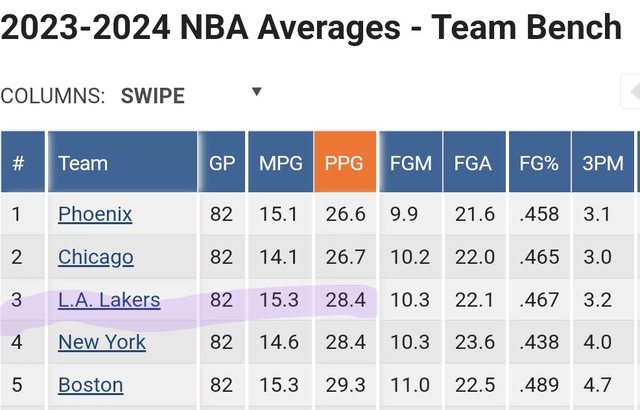Click the FGA column header
The height and width of the screenshot is (410, 640).
(x=473, y=163)
